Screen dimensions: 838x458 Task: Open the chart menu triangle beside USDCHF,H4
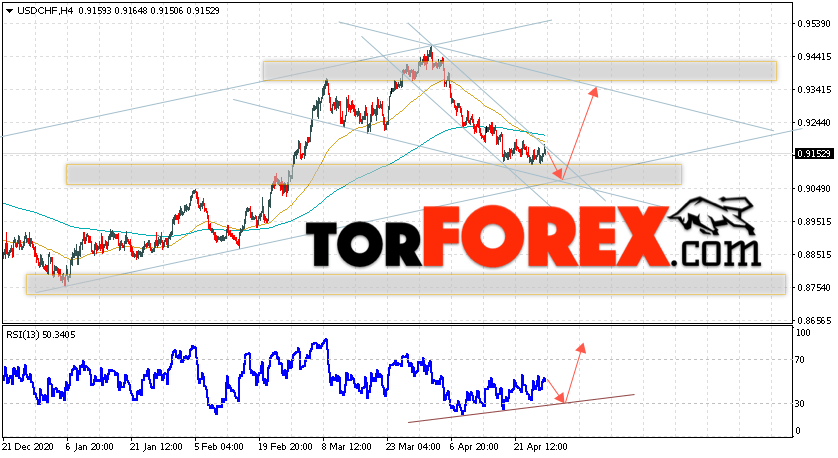coord(9,11)
